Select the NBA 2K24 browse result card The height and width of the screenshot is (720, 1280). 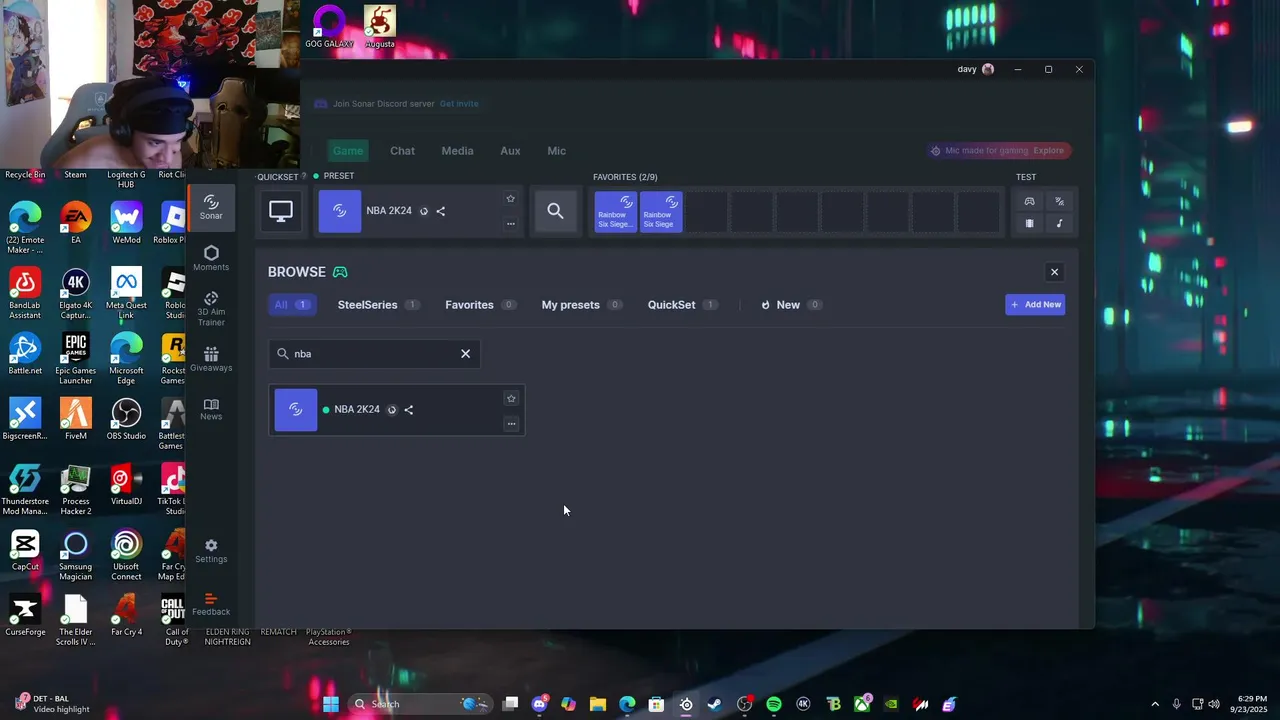[x=396, y=410]
